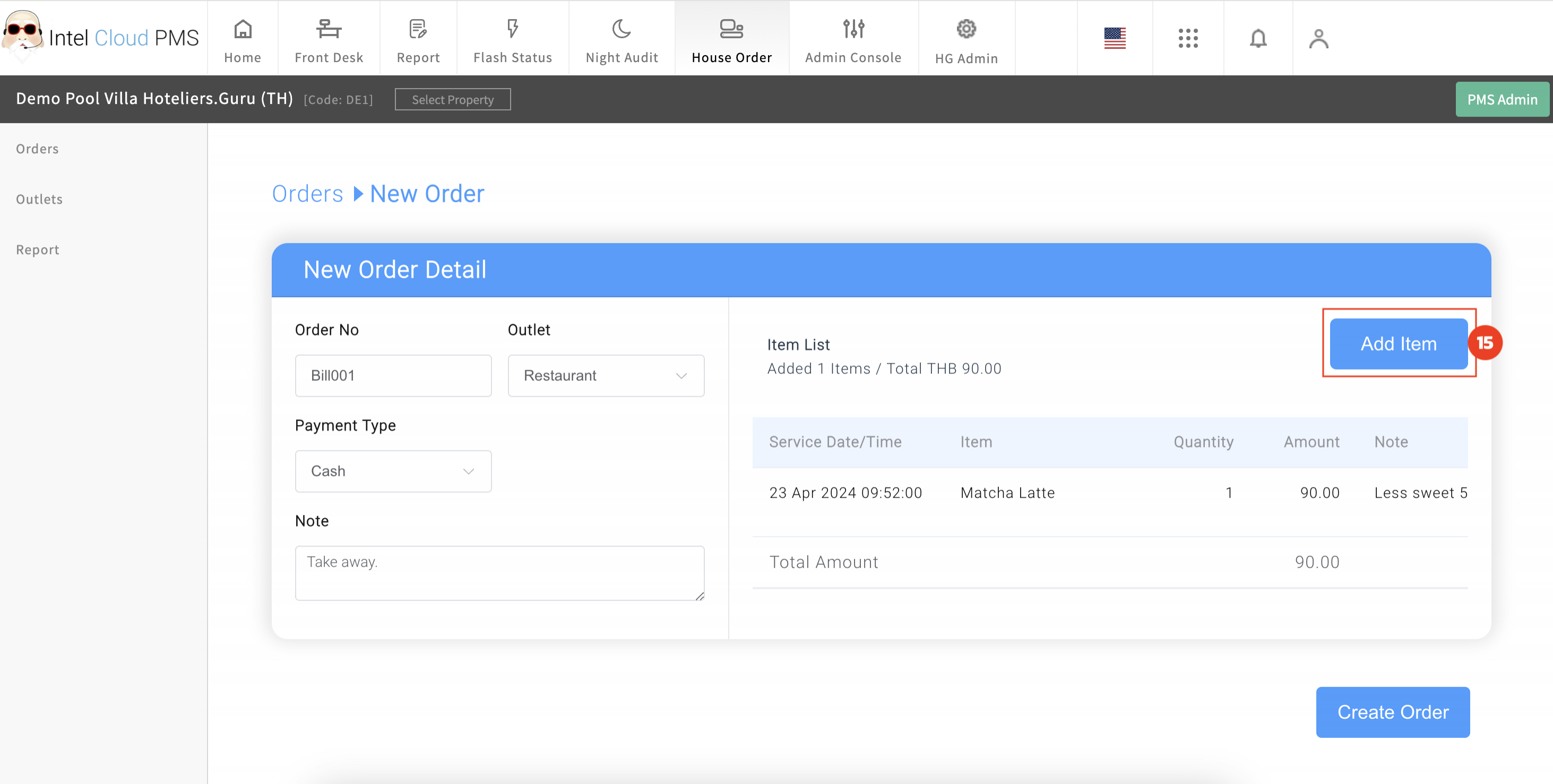This screenshot has width=1553, height=784.
Task: Click the Order No input field
Action: (393, 376)
